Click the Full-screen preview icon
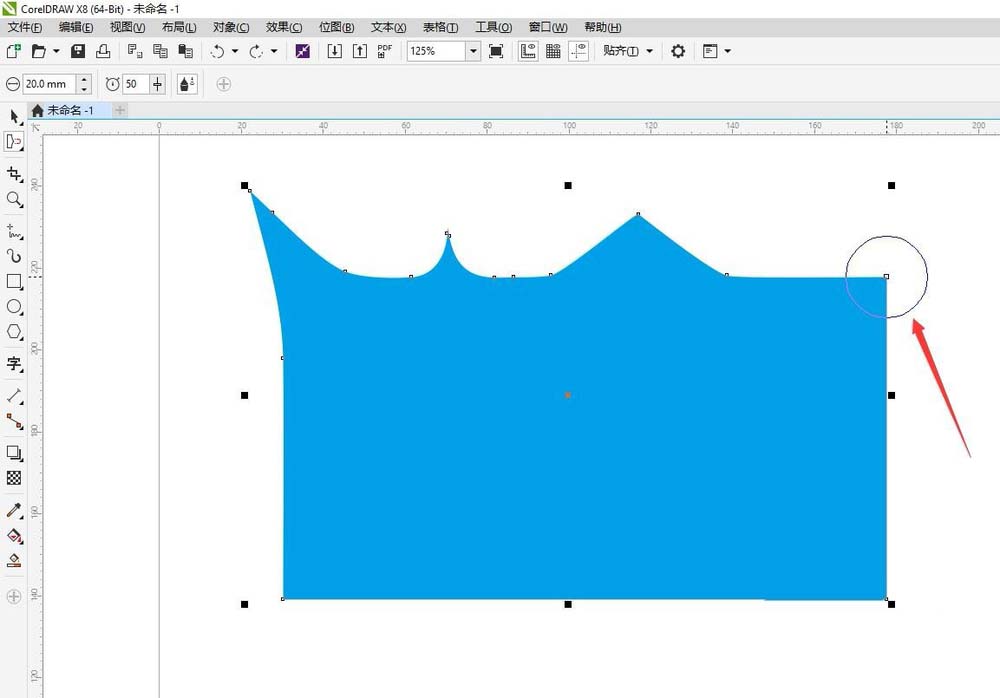 (496, 51)
